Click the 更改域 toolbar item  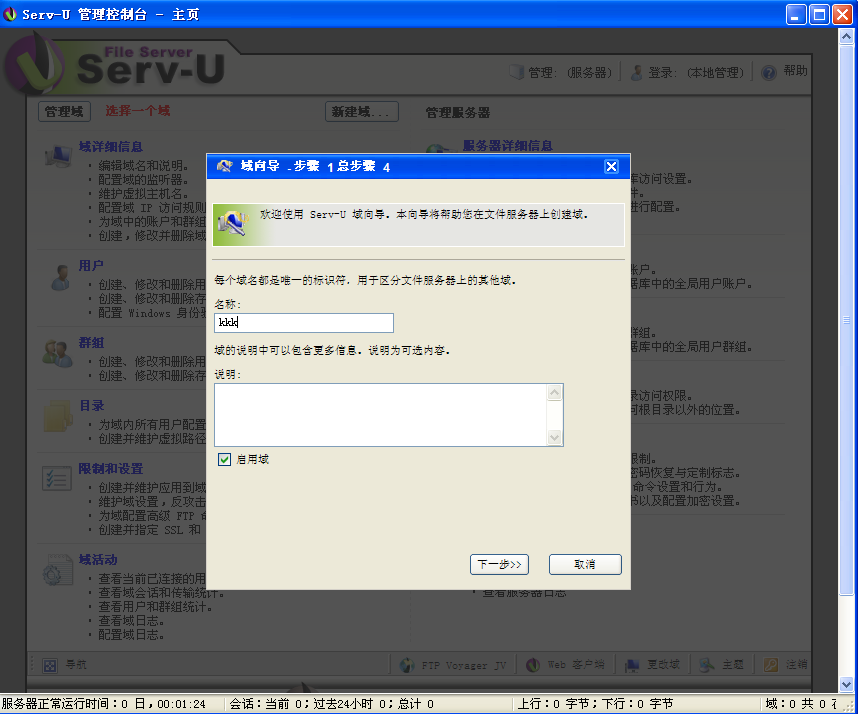(652, 665)
